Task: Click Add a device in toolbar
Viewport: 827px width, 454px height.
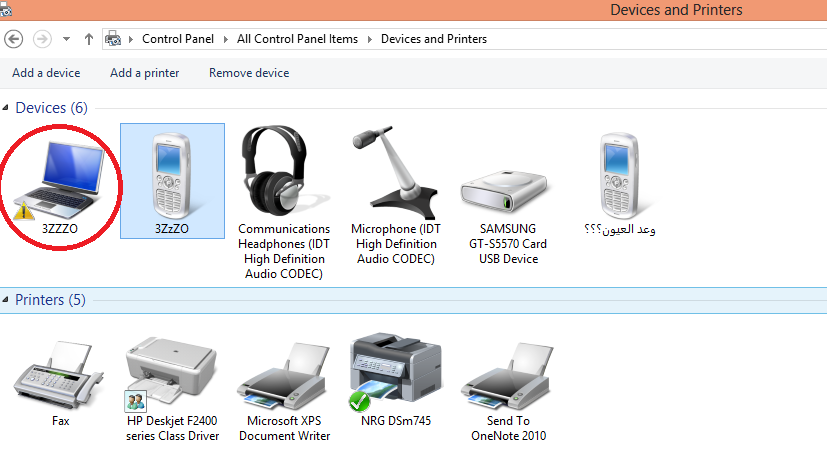Action: click(46, 73)
